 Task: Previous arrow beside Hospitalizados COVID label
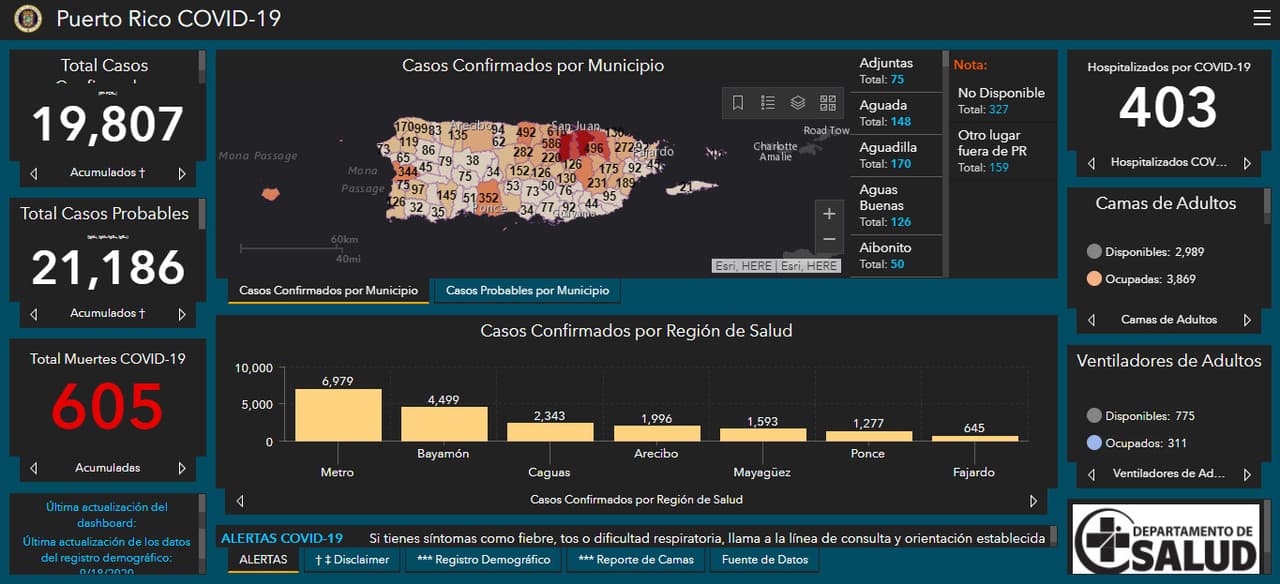tap(1091, 162)
